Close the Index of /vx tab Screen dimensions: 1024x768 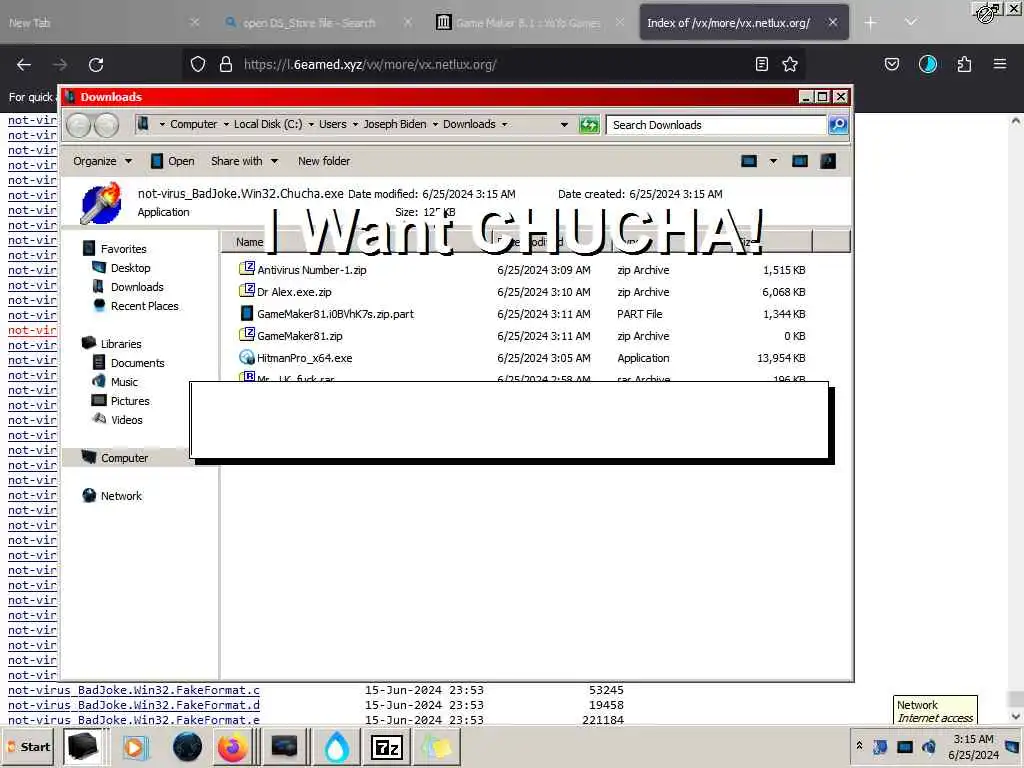(x=833, y=23)
